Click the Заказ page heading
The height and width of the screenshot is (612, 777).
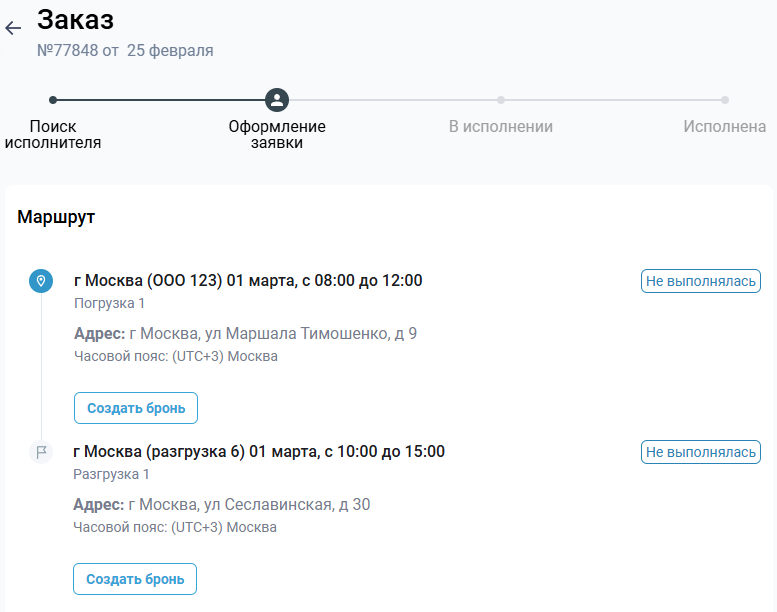pyautogui.click(x=75, y=20)
